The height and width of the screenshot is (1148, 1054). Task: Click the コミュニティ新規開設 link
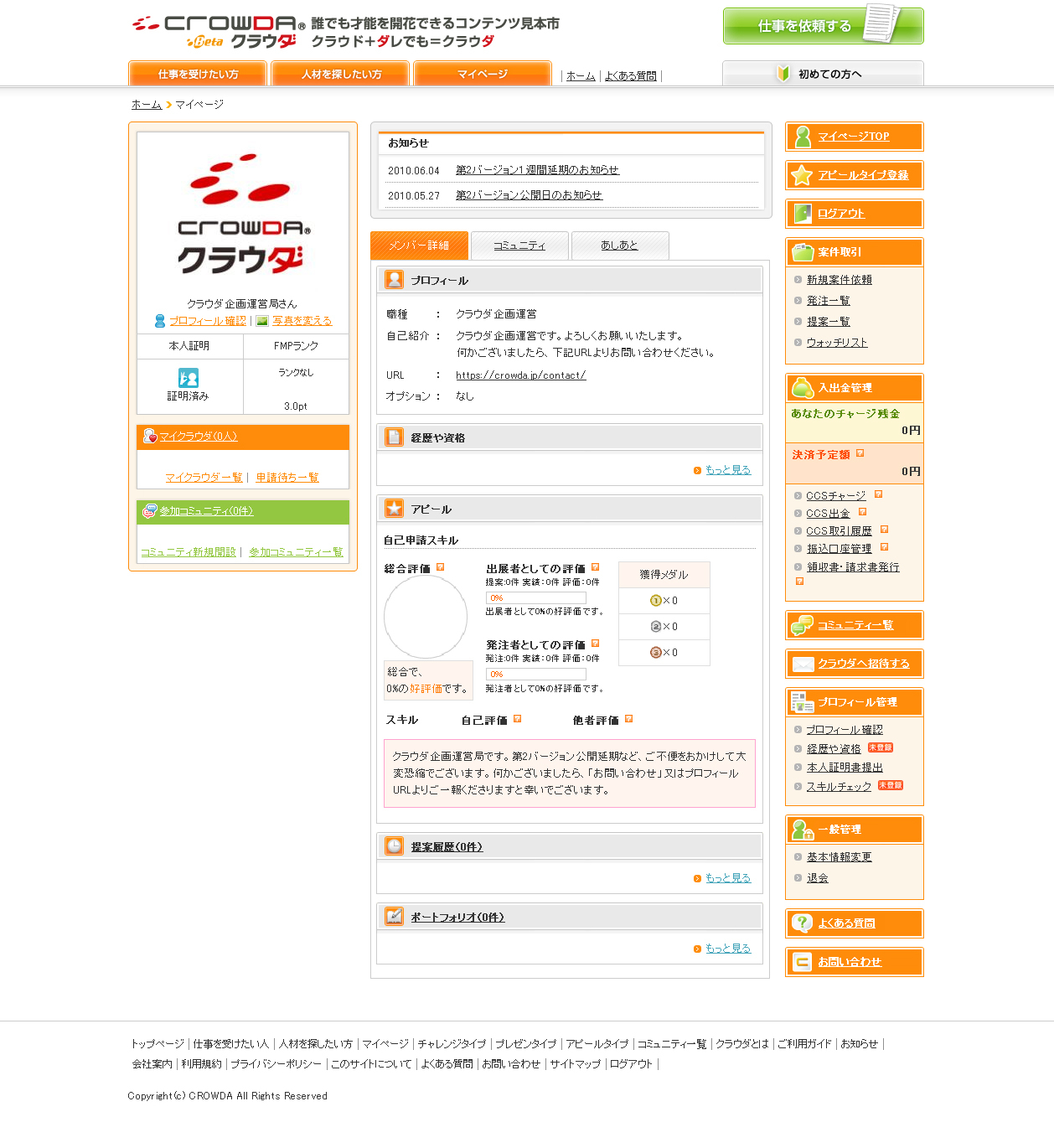click(x=189, y=552)
